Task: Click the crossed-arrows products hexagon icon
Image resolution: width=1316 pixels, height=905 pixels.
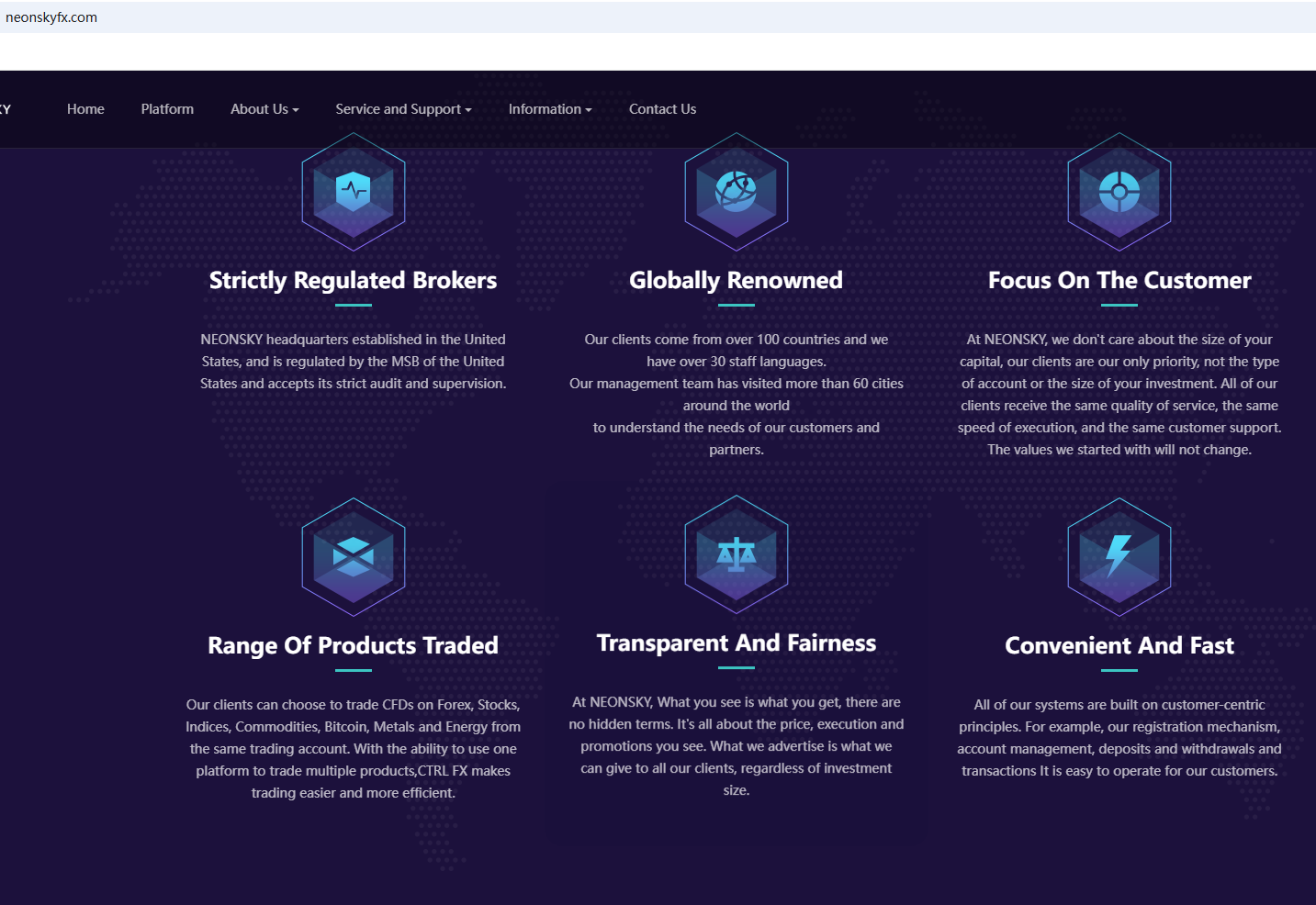Action: pos(354,557)
